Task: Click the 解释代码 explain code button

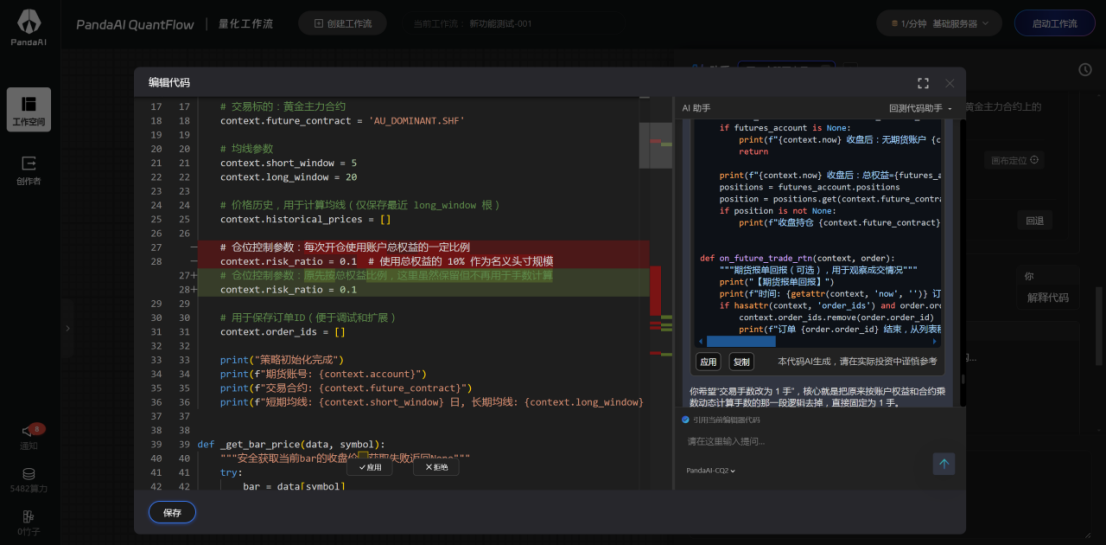Action: (1048, 298)
